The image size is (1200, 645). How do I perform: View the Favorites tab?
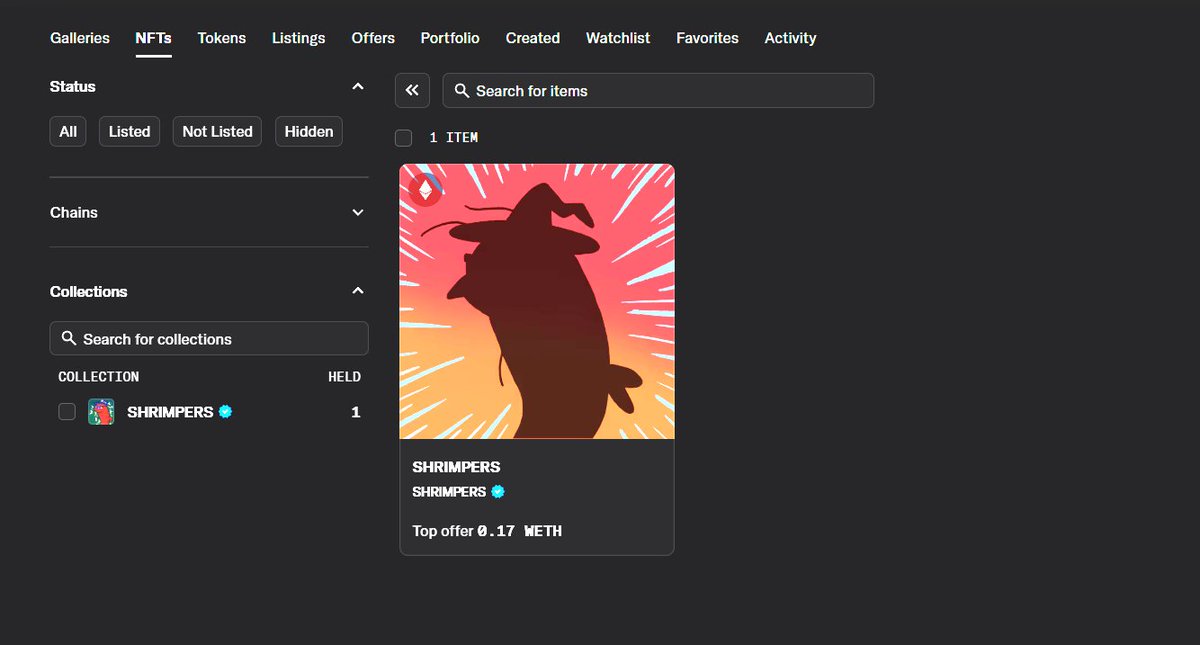(708, 38)
